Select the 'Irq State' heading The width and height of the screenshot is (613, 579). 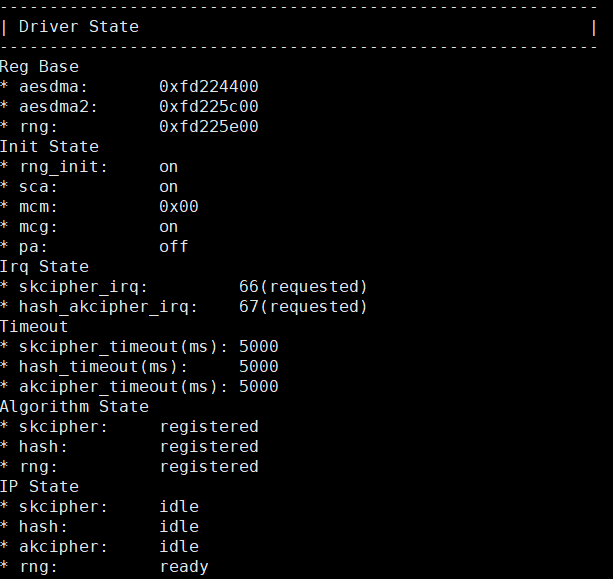pos(44,267)
